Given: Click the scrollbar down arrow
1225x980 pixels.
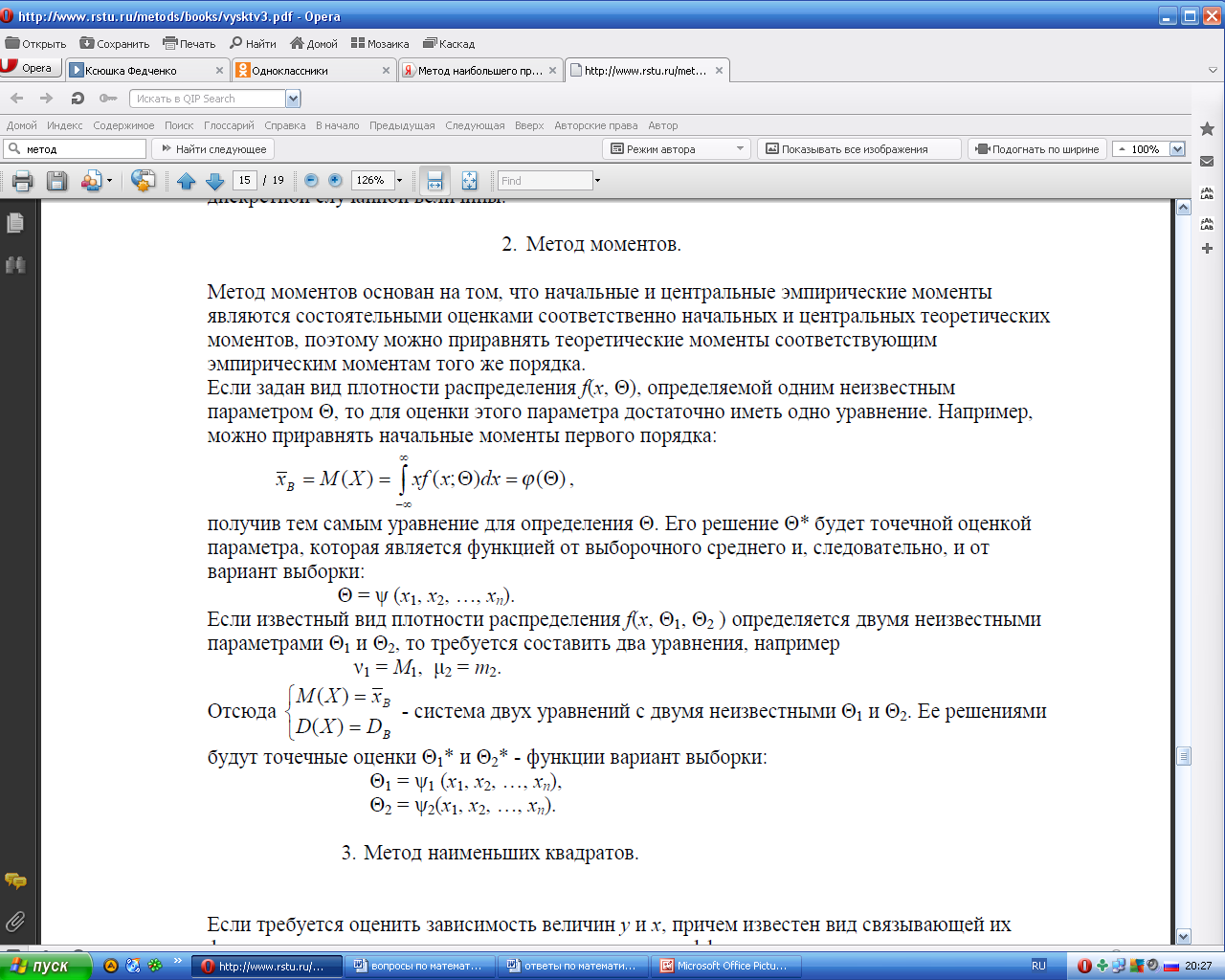Looking at the screenshot, I should pos(1184,936).
